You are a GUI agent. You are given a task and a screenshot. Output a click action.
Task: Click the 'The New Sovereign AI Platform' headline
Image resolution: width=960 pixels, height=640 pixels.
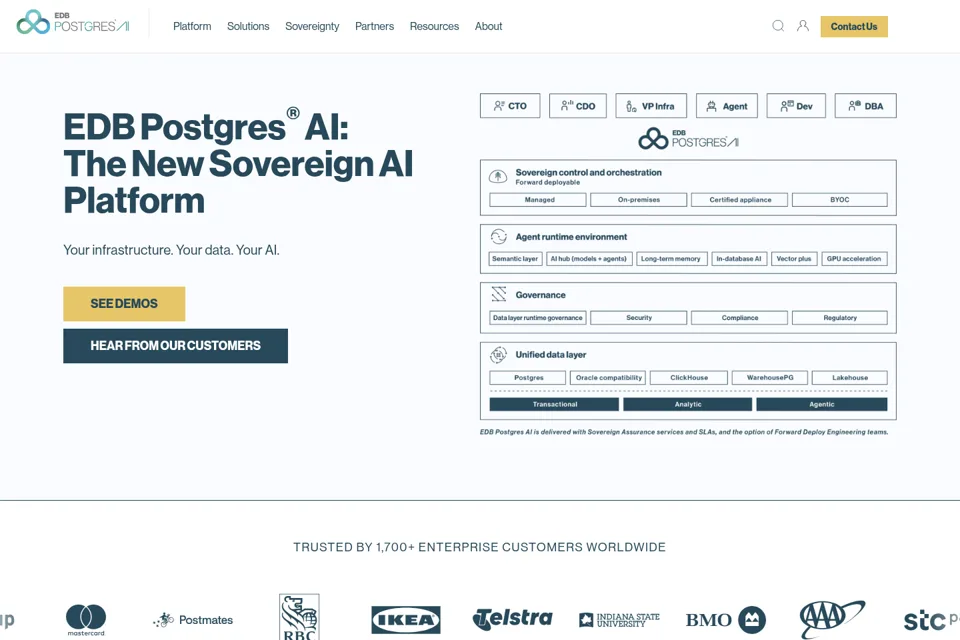pyautogui.click(x=238, y=182)
